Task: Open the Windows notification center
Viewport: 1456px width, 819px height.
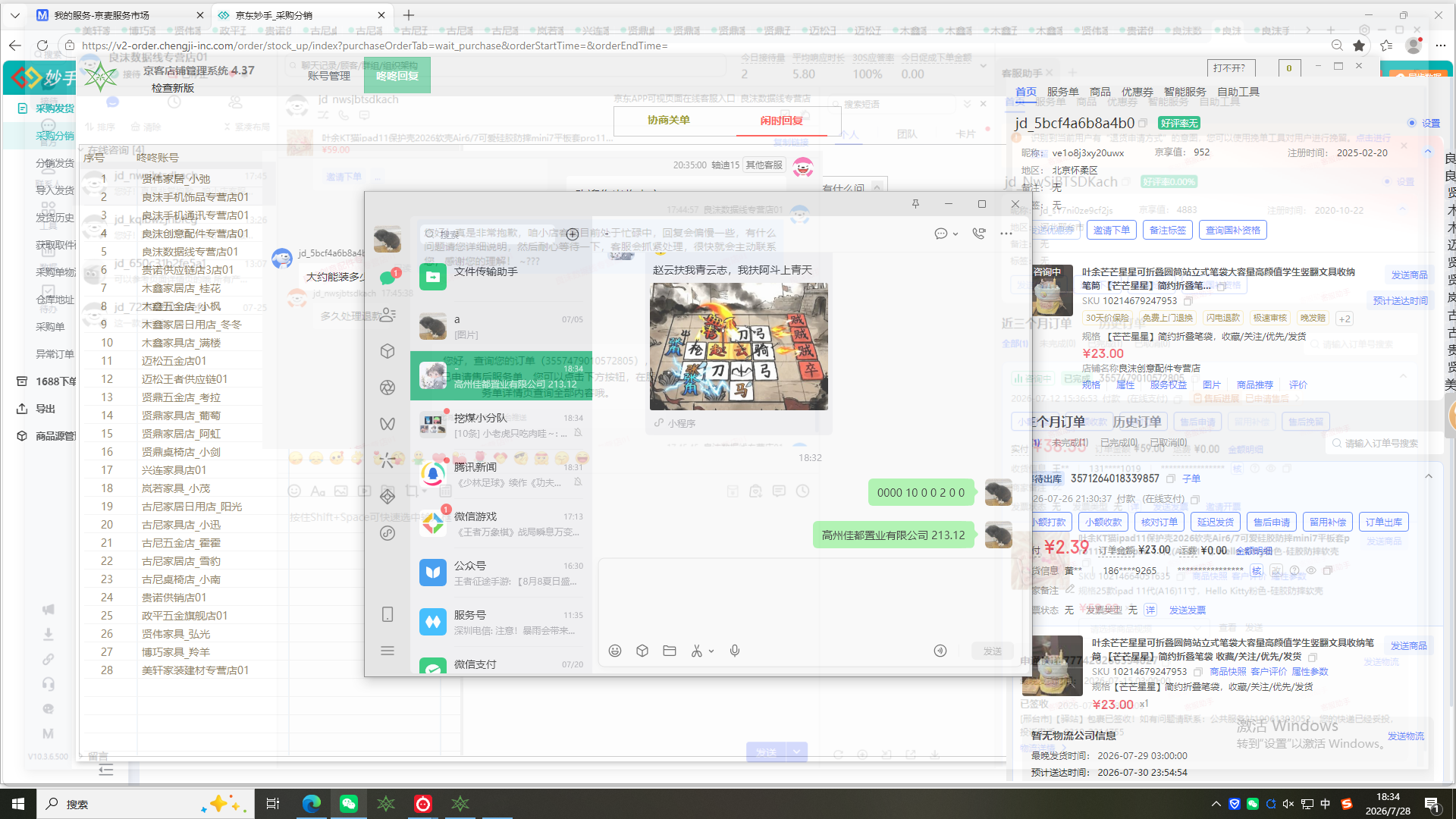Action: pos(1432,804)
